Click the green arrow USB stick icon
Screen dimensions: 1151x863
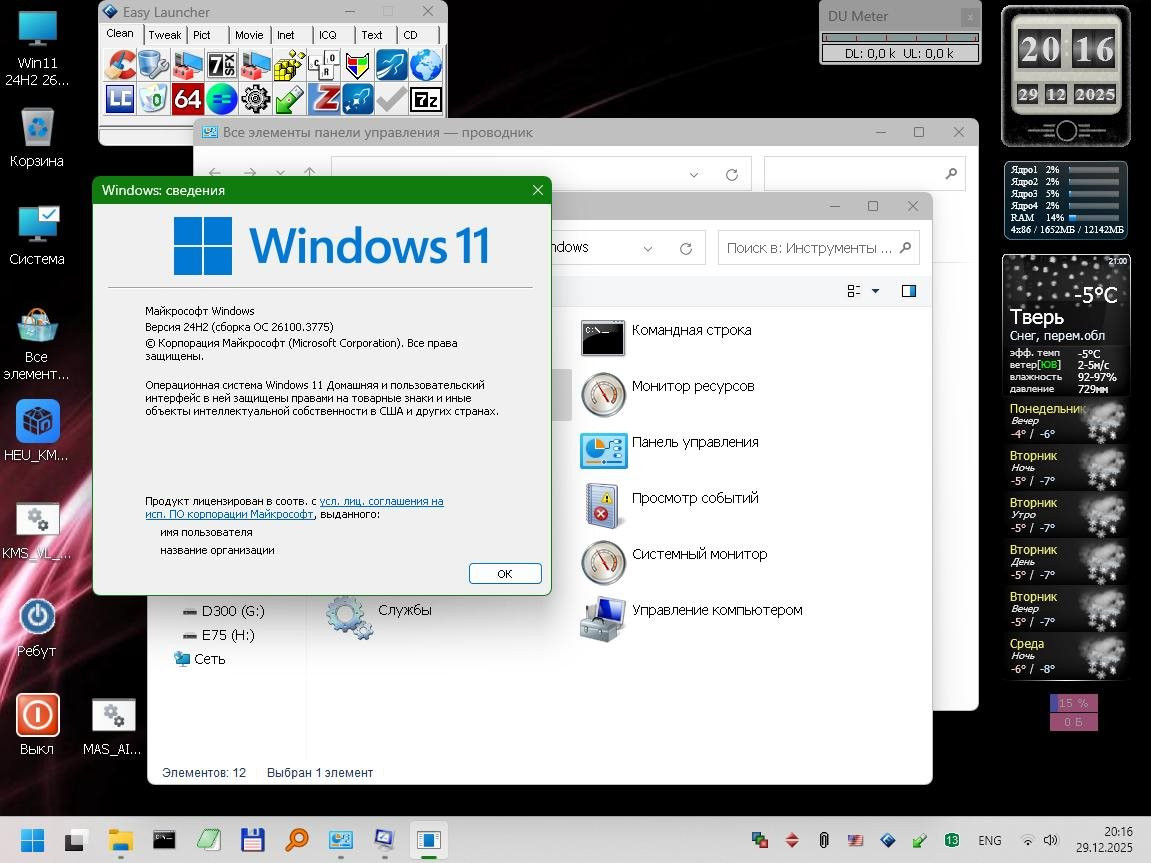[289, 98]
